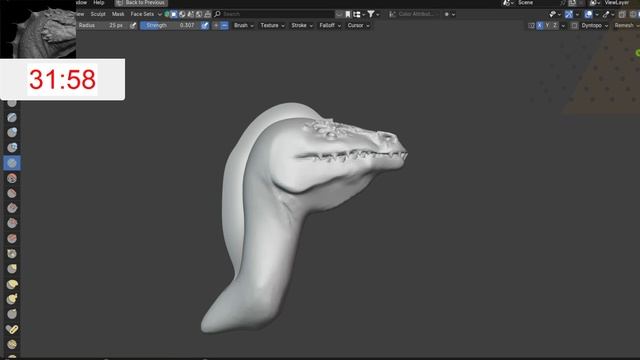Click the Scene name field
The image size is (640, 360).
coord(537,3)
